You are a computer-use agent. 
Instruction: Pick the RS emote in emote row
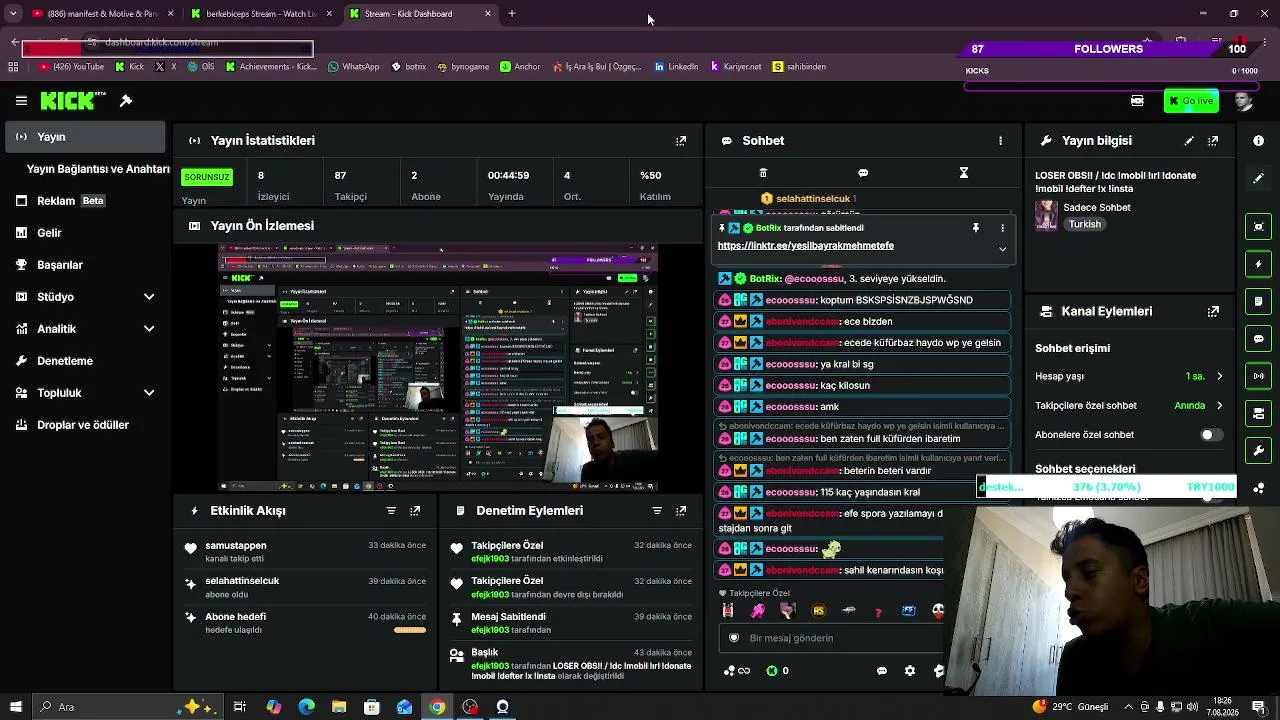pos(818,611)
